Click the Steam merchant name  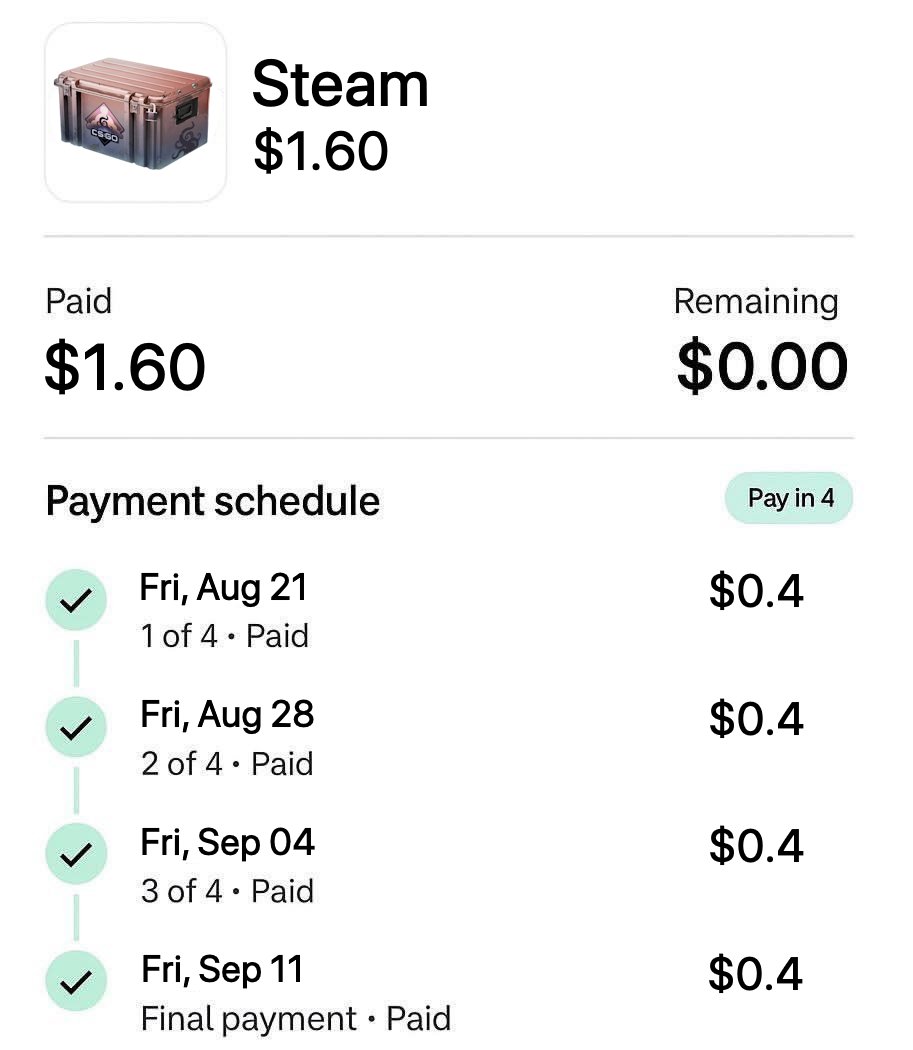pos(340,84)
